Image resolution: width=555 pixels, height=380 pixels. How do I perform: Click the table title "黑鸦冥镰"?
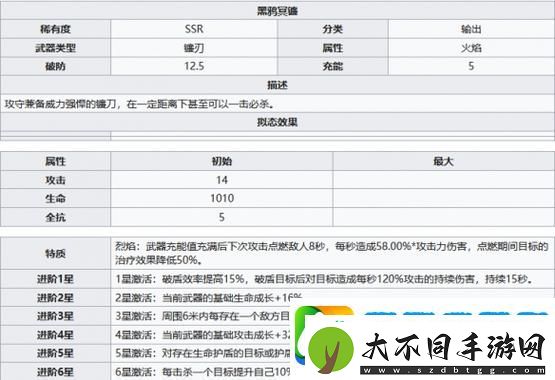tap(277, 11)
